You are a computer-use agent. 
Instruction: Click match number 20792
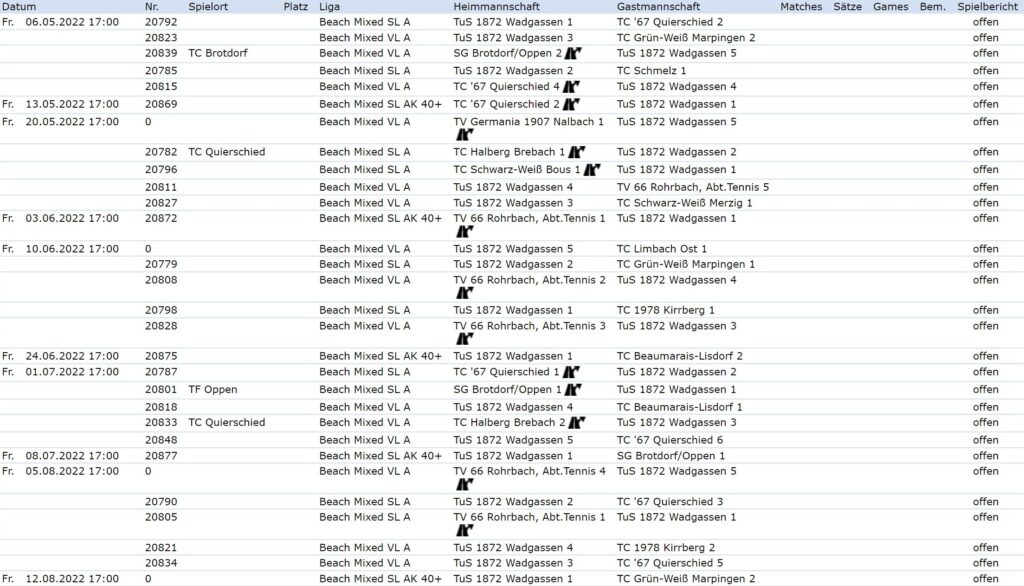(161, 22)
